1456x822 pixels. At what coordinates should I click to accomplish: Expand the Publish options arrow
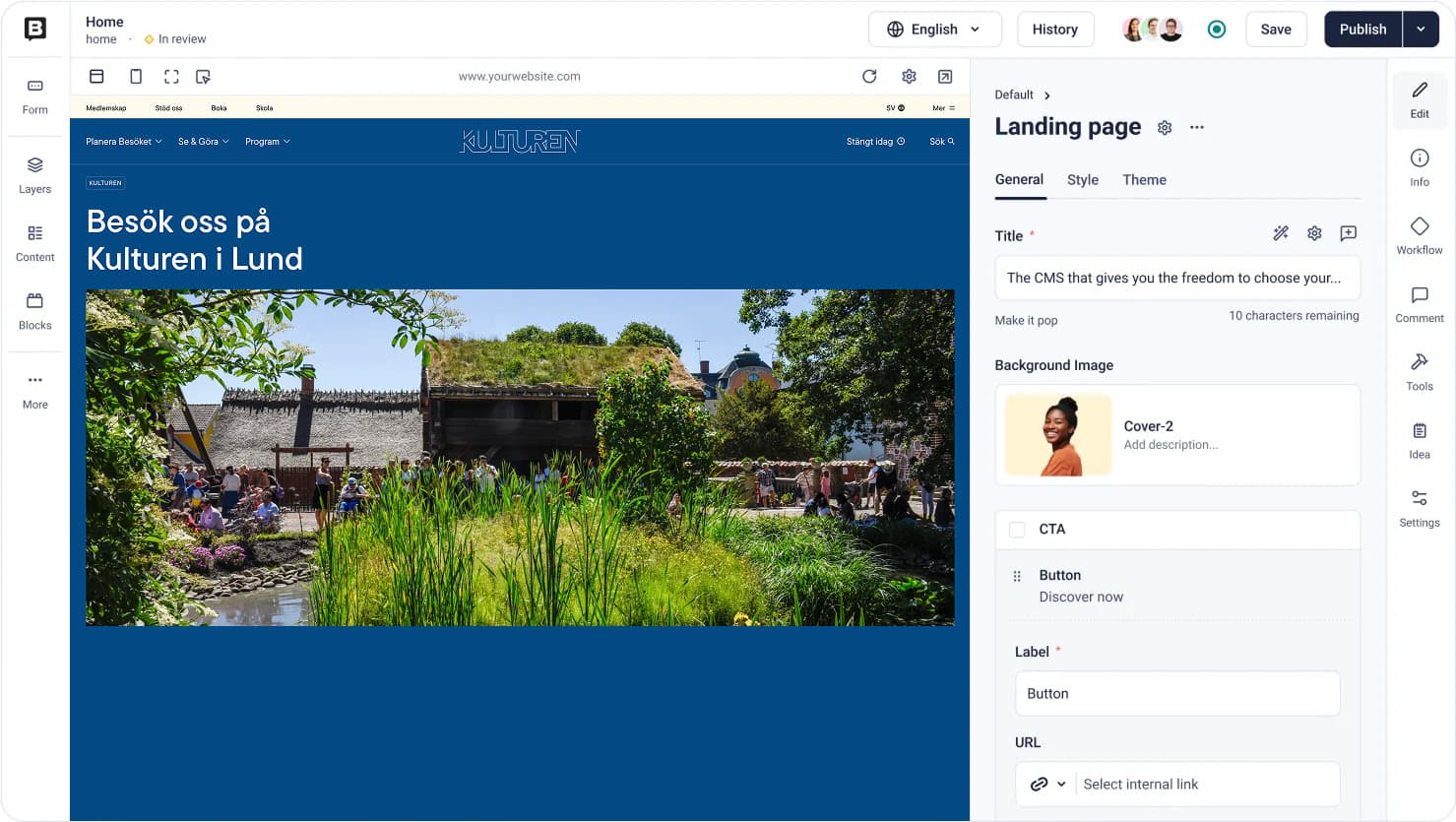click(1422, 29)
